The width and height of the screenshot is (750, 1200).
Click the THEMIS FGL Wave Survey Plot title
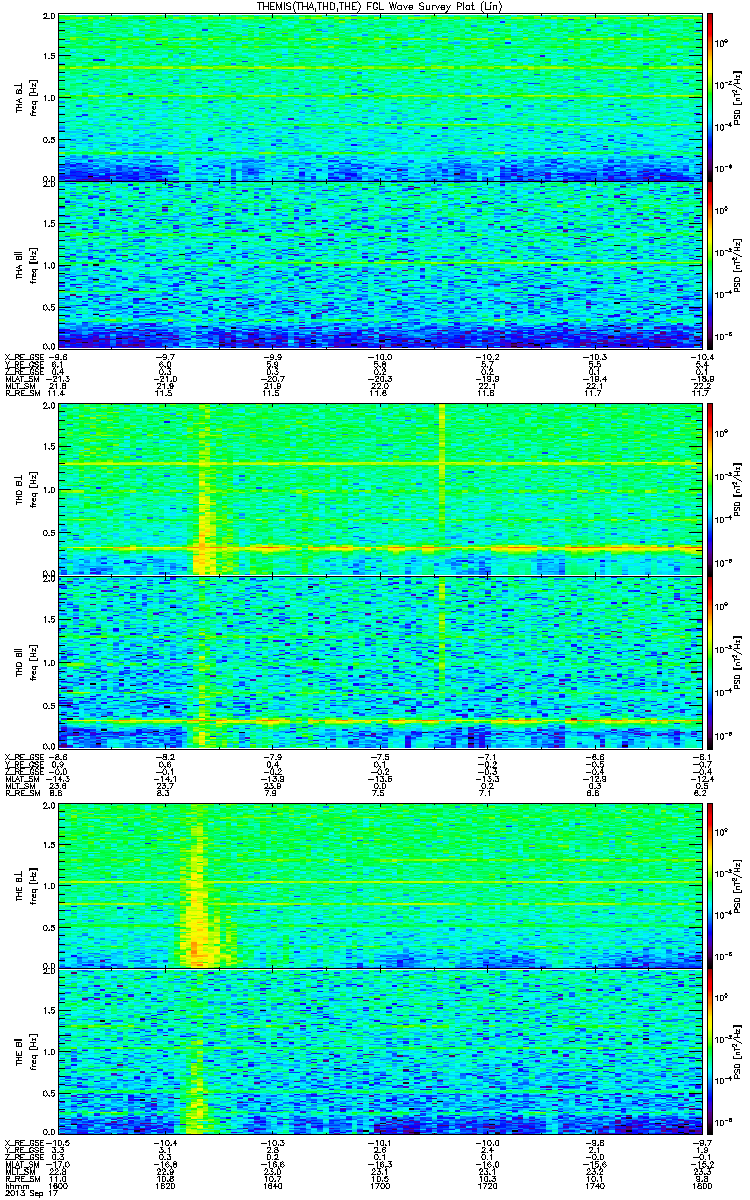click(382, 6)
